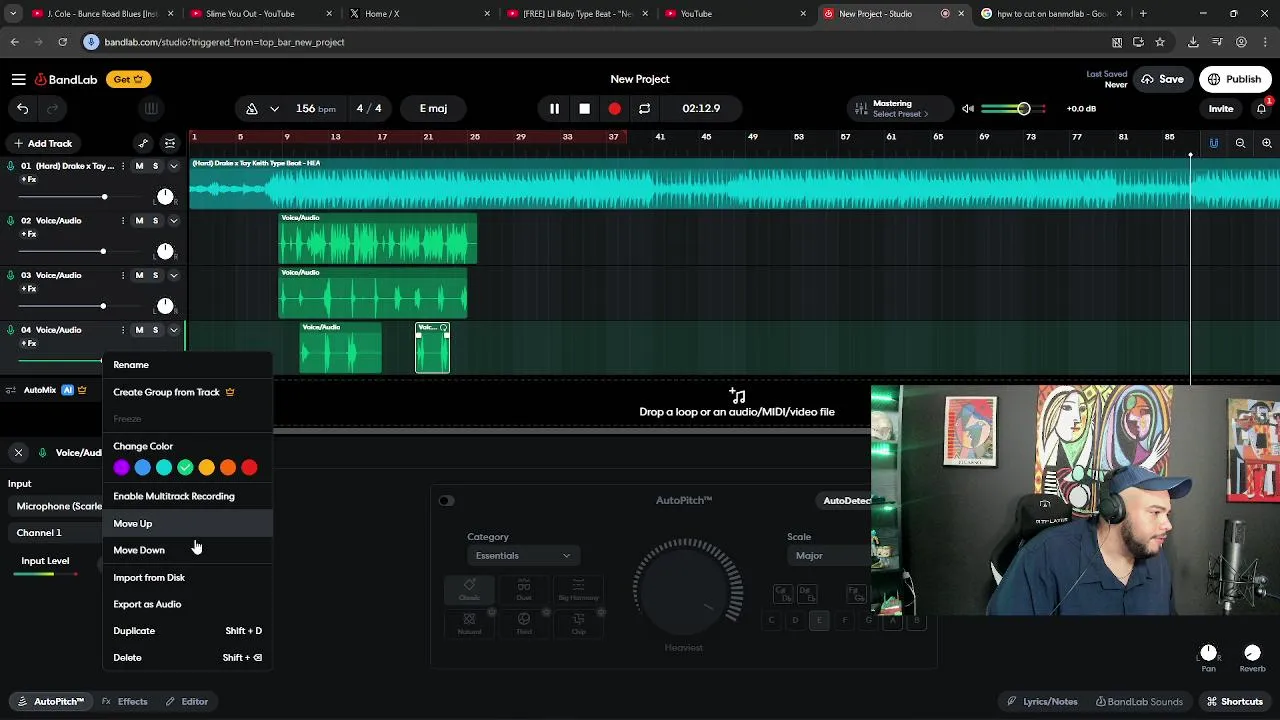Add a new track

coord(42,143)
